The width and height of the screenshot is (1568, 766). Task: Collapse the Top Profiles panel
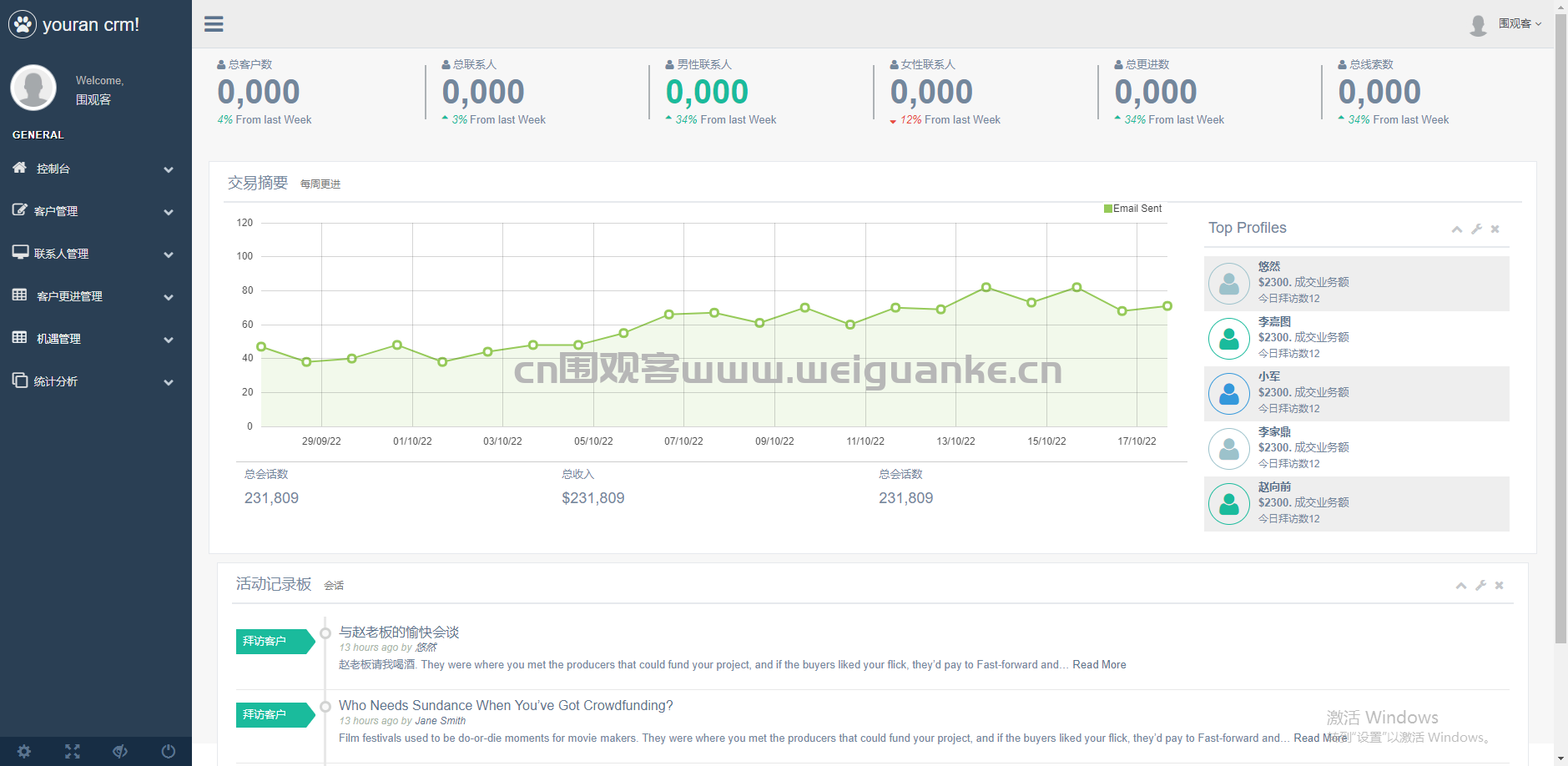pos(1457,229)
